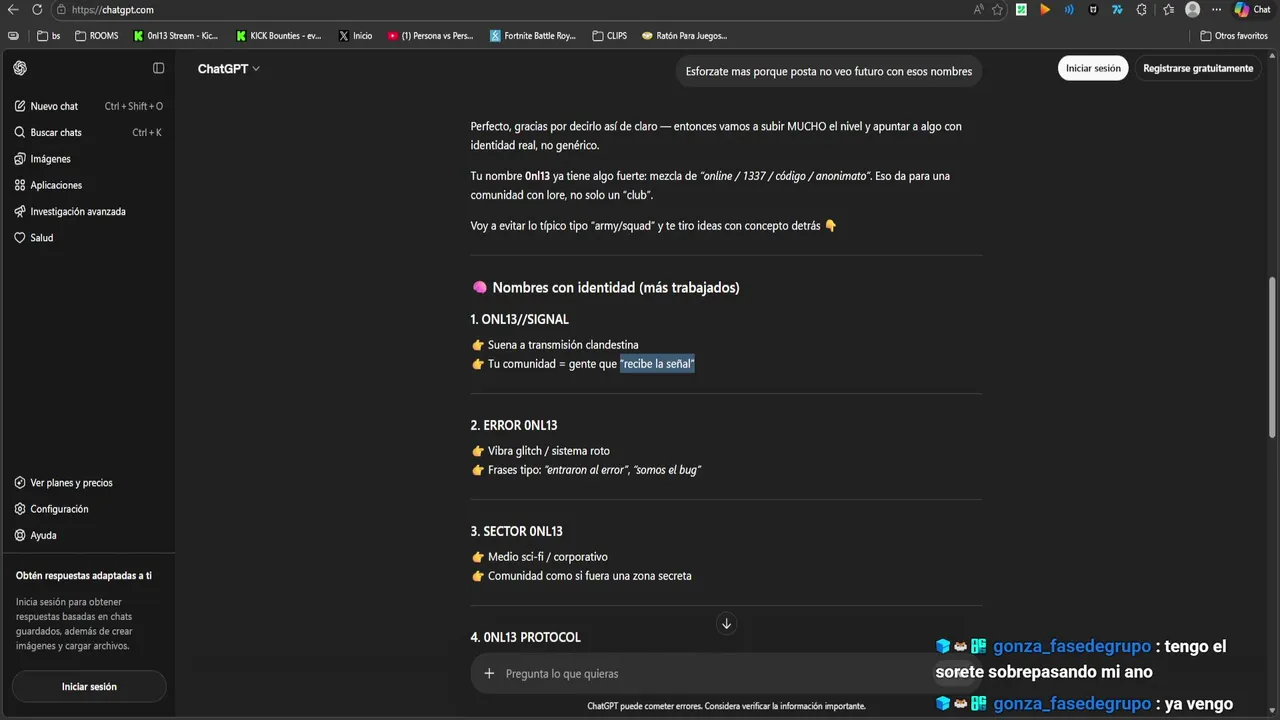
Task: Add page to favorites with star icon
Action: (x=997, y=9)
